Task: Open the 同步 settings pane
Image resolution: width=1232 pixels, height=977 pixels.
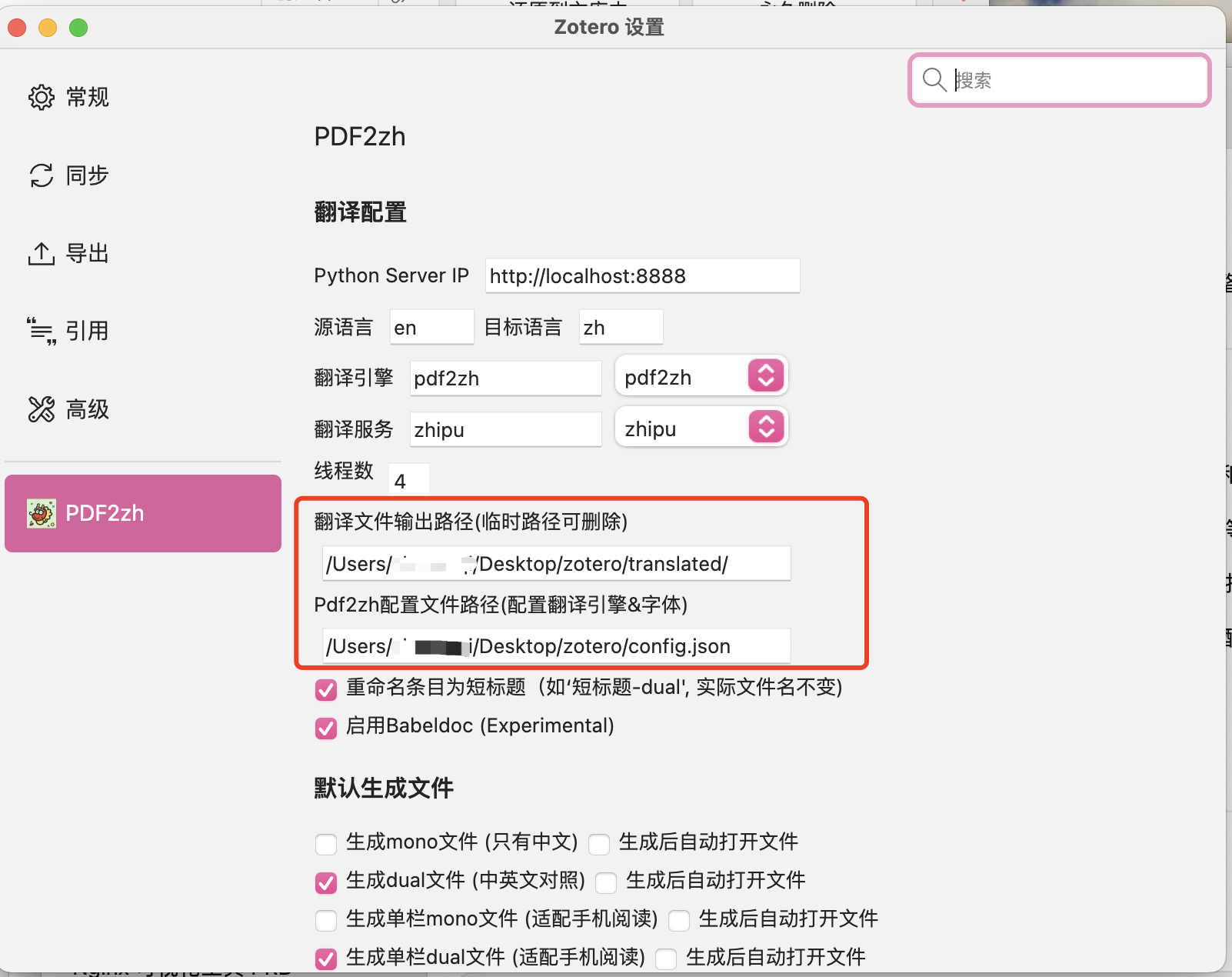Action: click(x=143, y=175)
